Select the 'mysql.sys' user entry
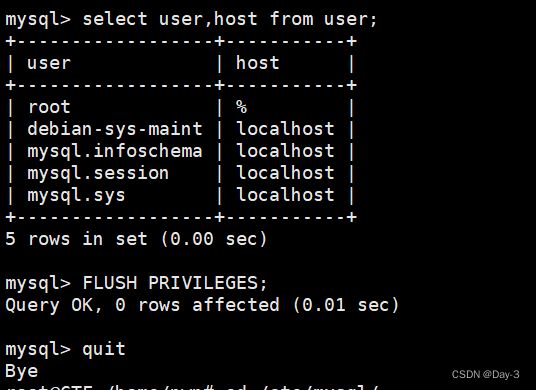 76,196
